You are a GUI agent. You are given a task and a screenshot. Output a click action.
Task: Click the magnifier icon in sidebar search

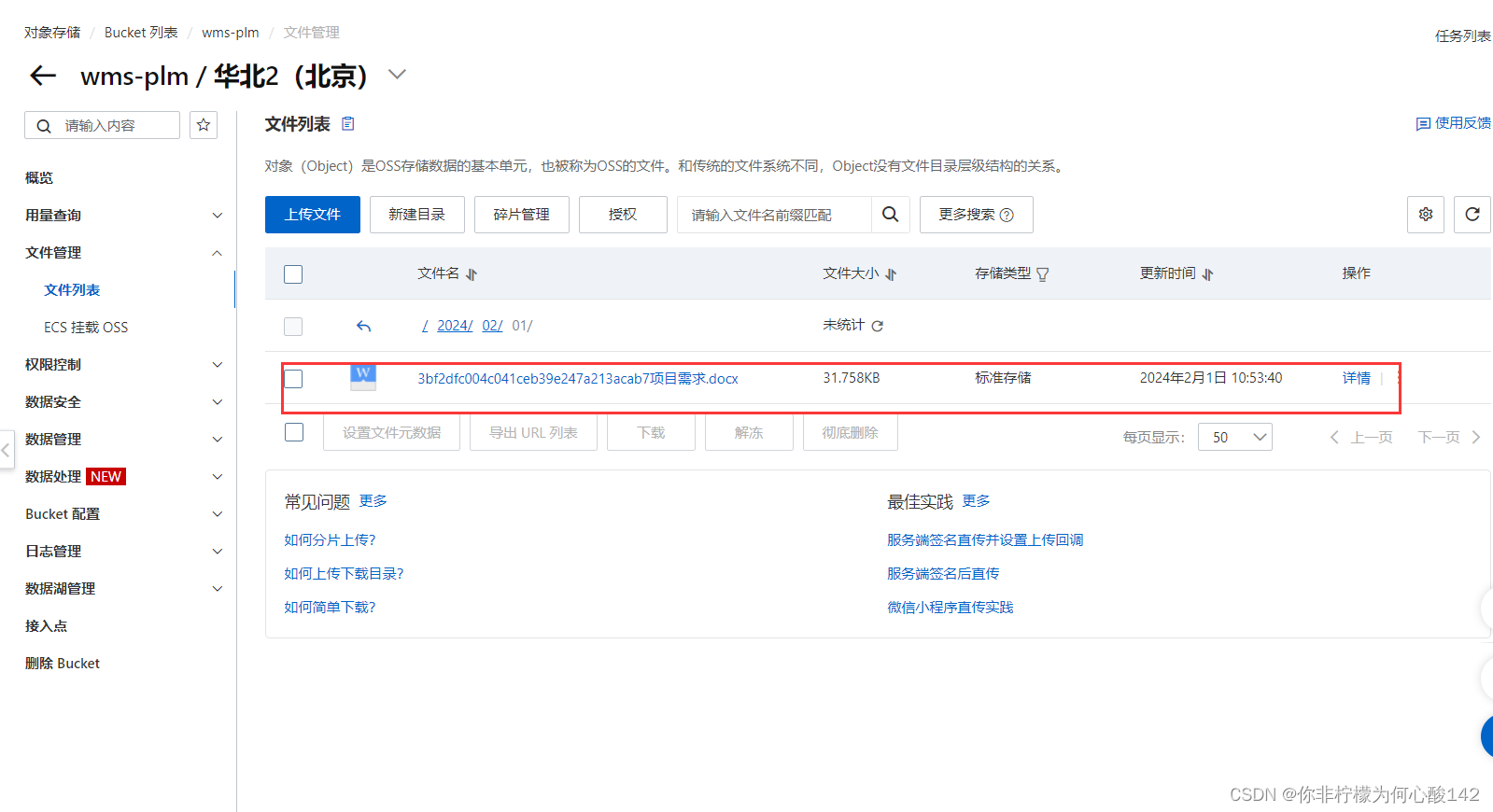tap(44, 126)
